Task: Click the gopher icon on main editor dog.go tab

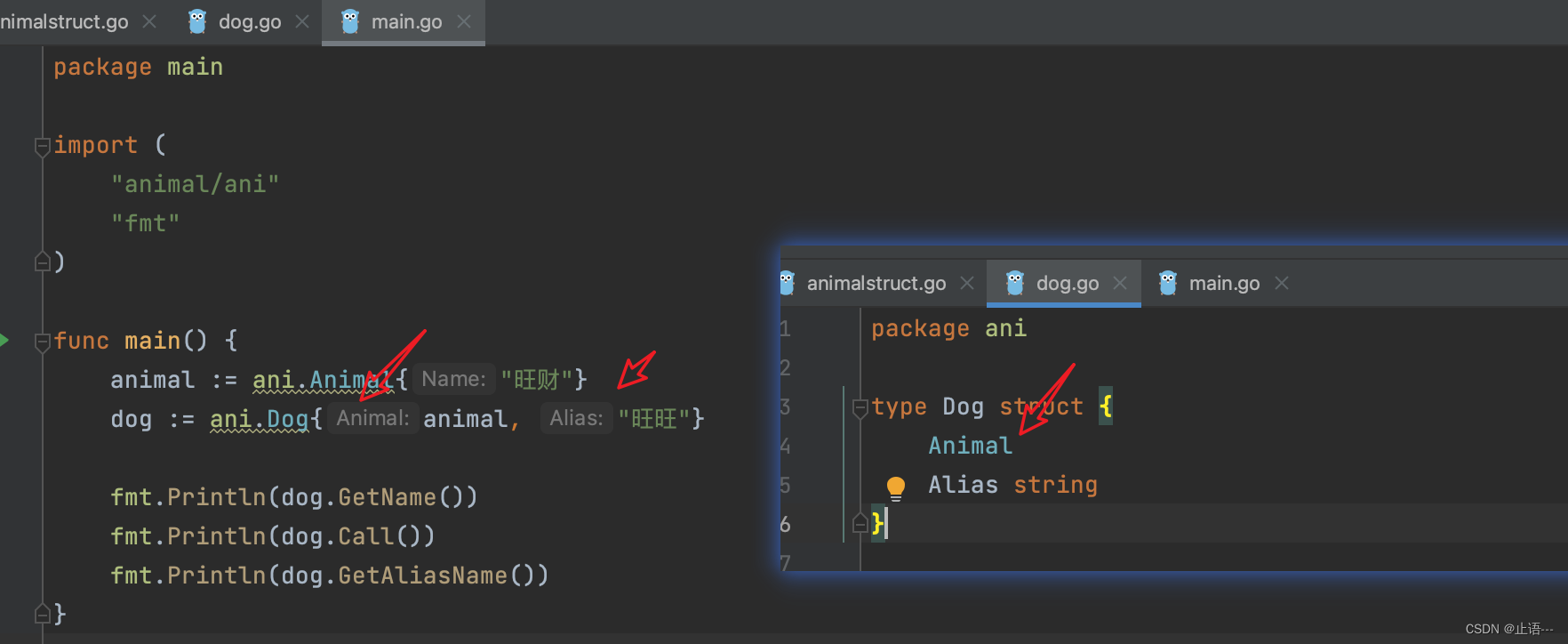Action: click(x=197, y=21)
